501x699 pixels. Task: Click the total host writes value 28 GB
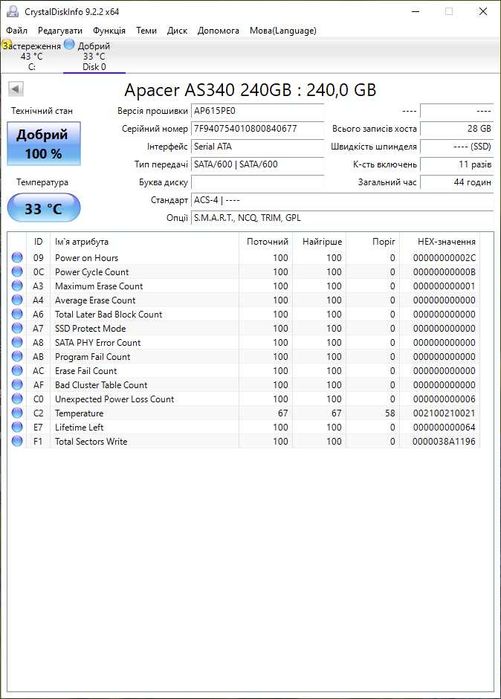pos(457,129)
